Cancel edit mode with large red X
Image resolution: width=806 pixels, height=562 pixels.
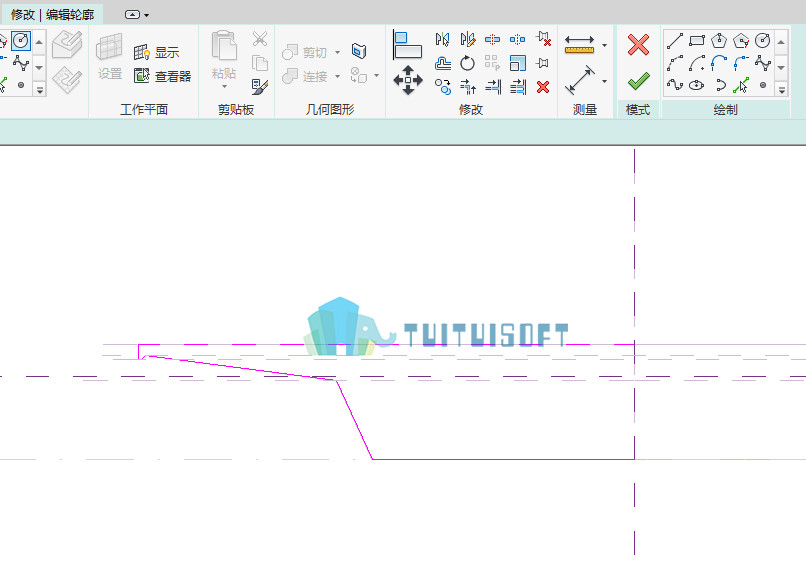click(x=638, y=45)
